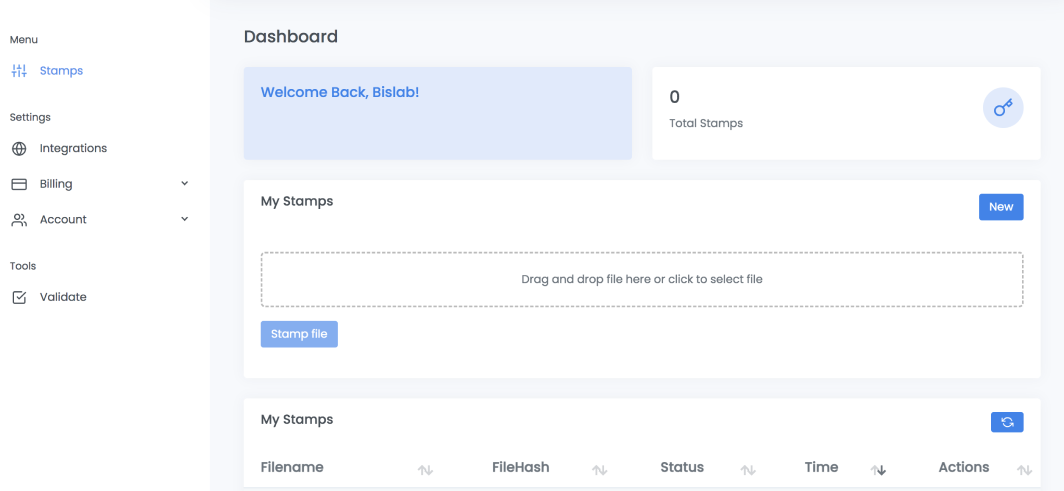Click the Integrations globe icon

point(19,149)
